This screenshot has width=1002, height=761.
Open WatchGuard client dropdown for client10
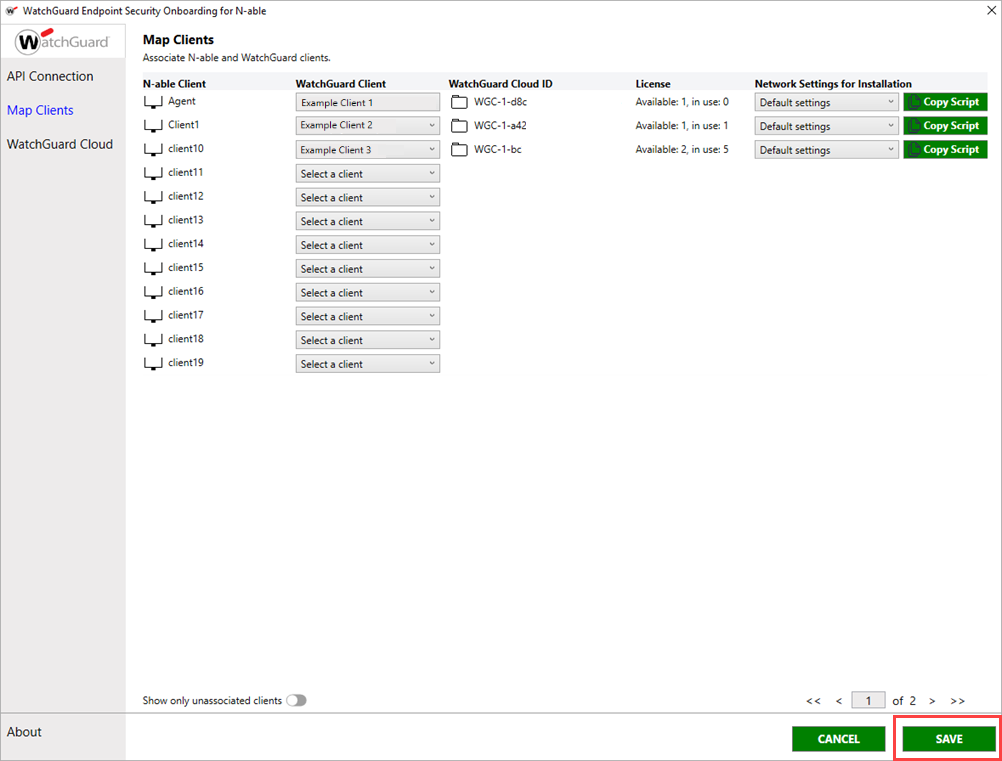[367, 150]
